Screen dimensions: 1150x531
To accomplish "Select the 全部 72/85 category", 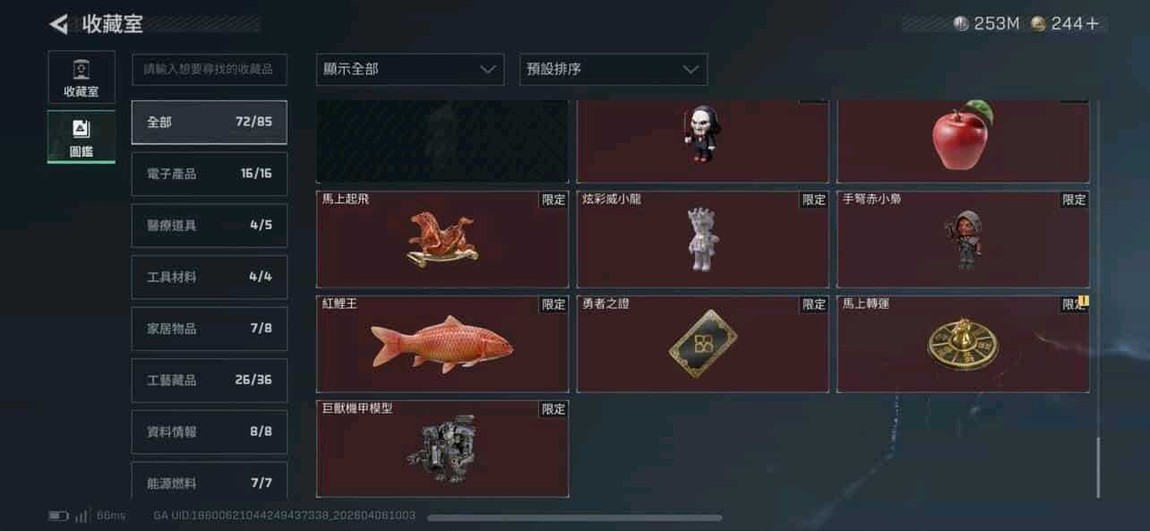I will [x=209, y=122].
